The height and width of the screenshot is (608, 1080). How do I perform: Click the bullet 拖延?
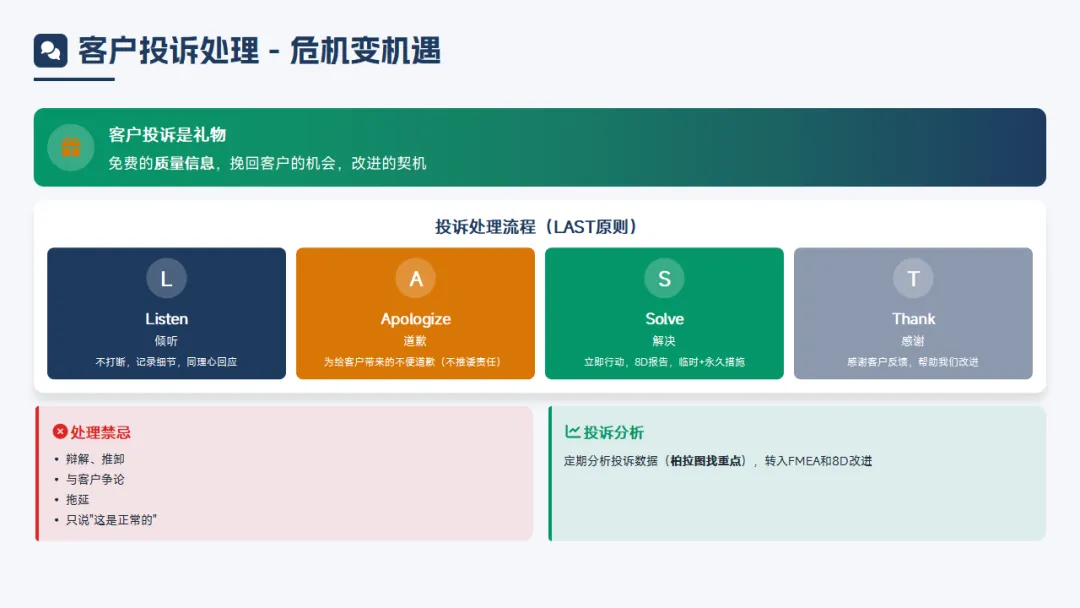pyautogui.click(x=77, y=499)
